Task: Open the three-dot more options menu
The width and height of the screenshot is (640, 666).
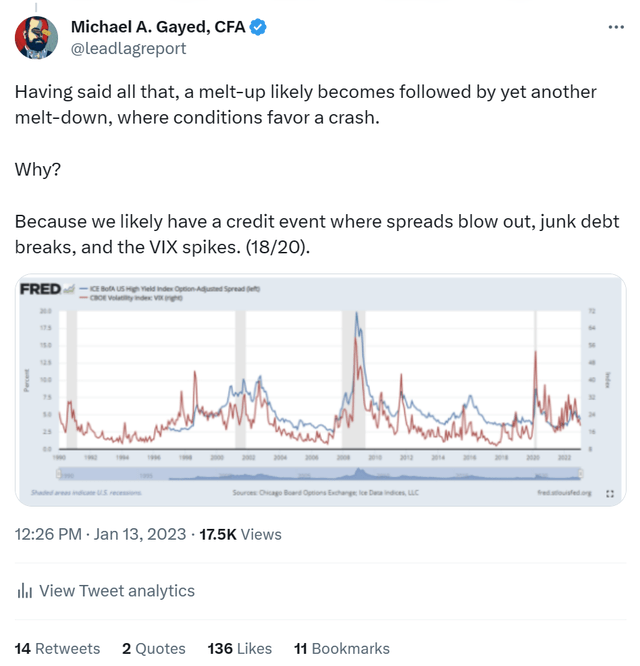Action: [x=615, y=27]
